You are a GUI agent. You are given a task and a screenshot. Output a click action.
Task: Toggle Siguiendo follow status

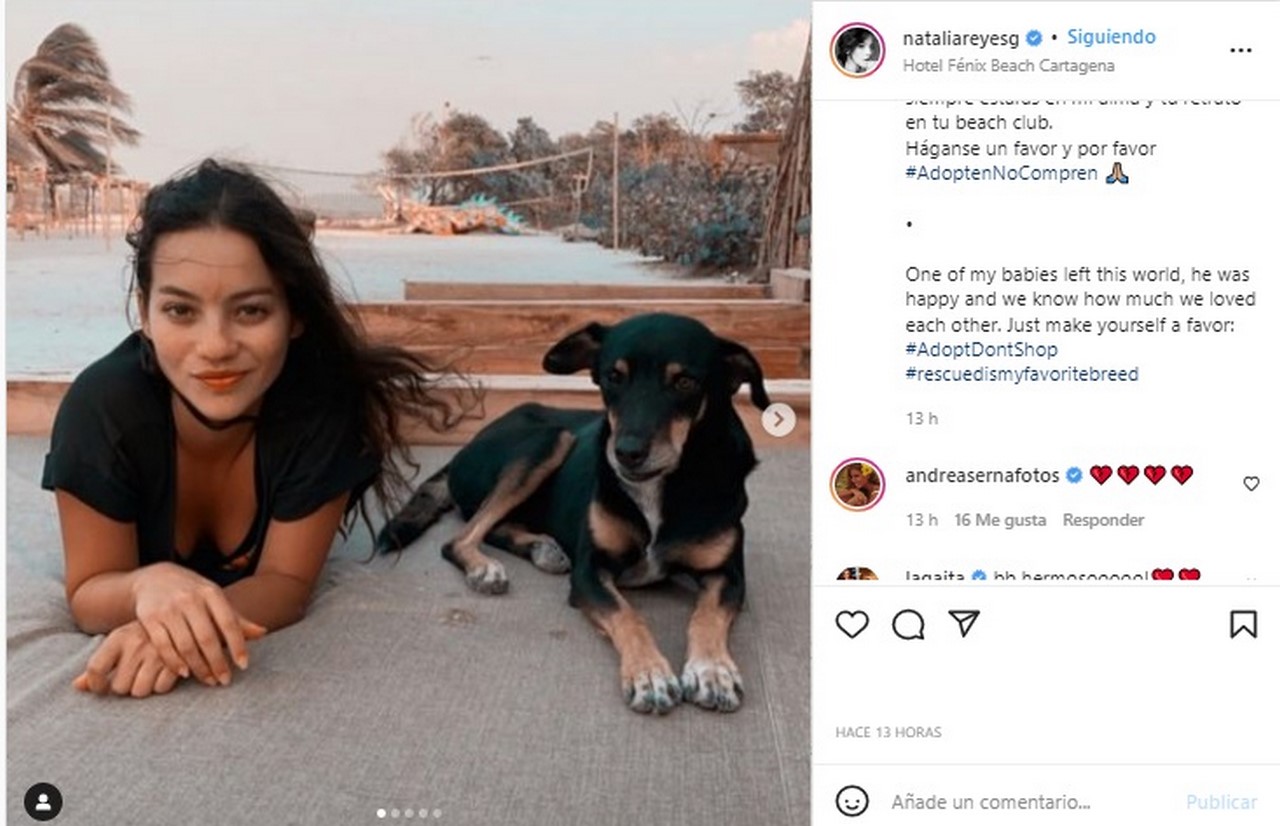pos(1111,37)
